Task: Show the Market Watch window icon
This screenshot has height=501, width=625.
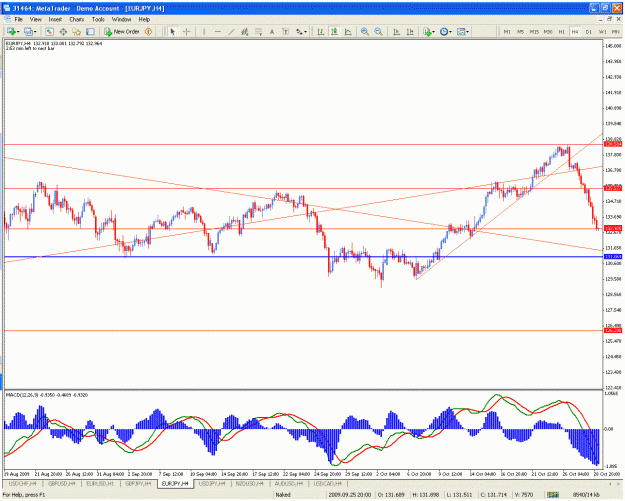Action: pos(49,31)
